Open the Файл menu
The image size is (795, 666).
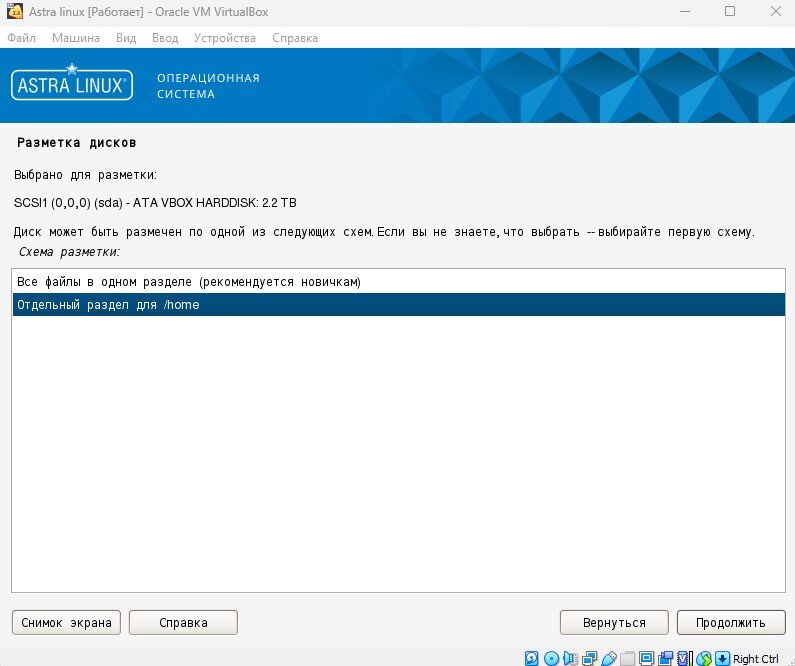pos(21,38)
